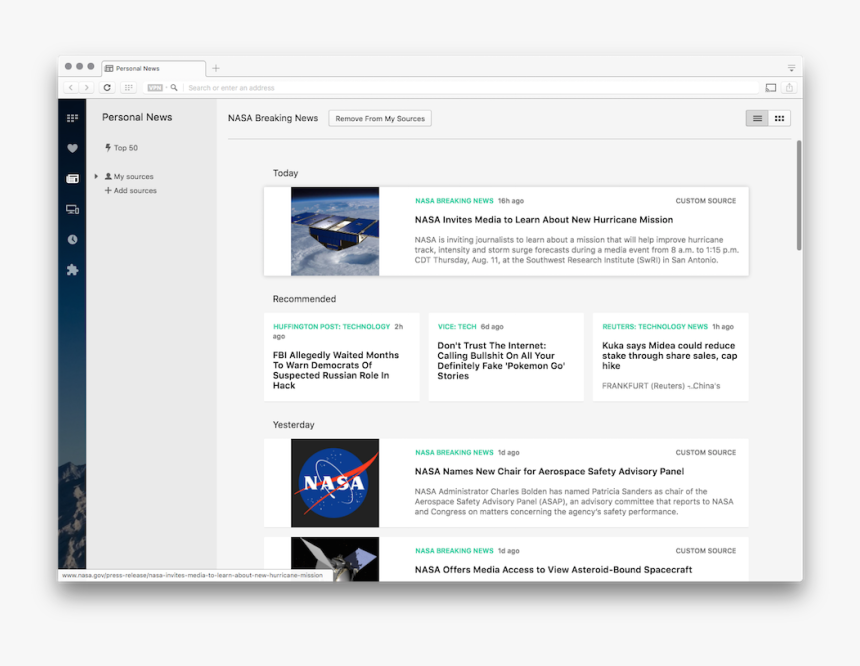Image resolution: width=860 pixels, height=666 pixels.
Task: Click Remove From My Sources button
Action: (x=380, y=118)
